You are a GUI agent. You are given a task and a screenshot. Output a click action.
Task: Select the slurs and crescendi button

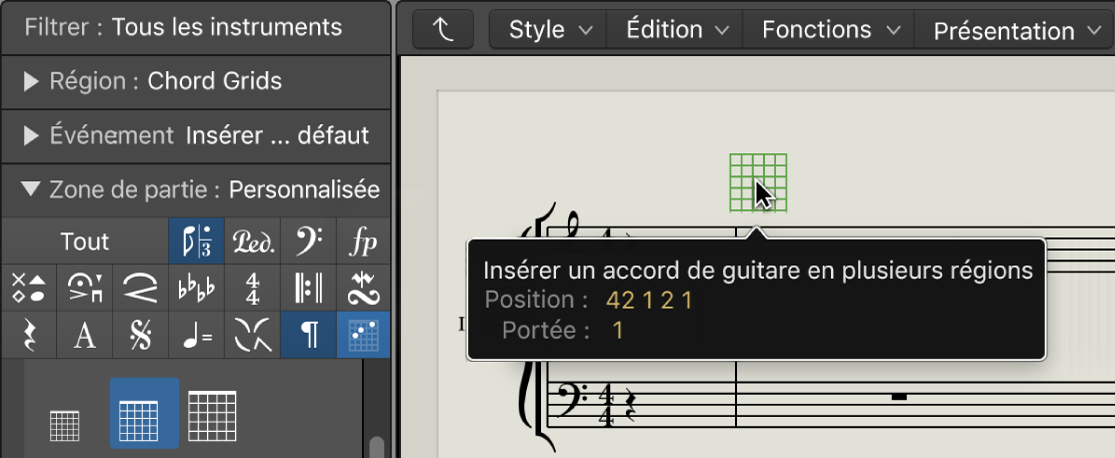pos(140,288)
